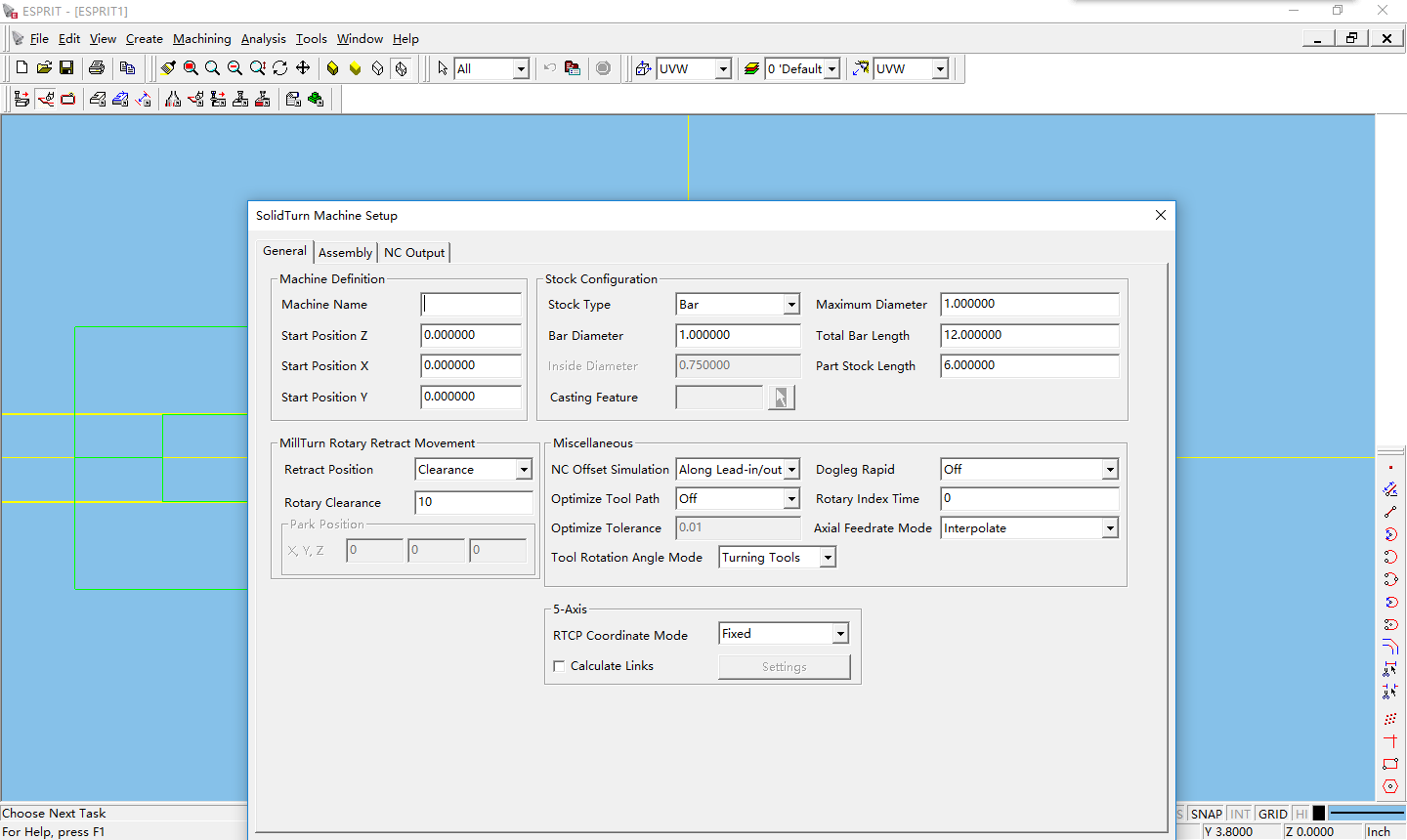Screen dimensions: 1407x840
Task: Click the paintbrush redraw icon
Action: coord(168,68)
